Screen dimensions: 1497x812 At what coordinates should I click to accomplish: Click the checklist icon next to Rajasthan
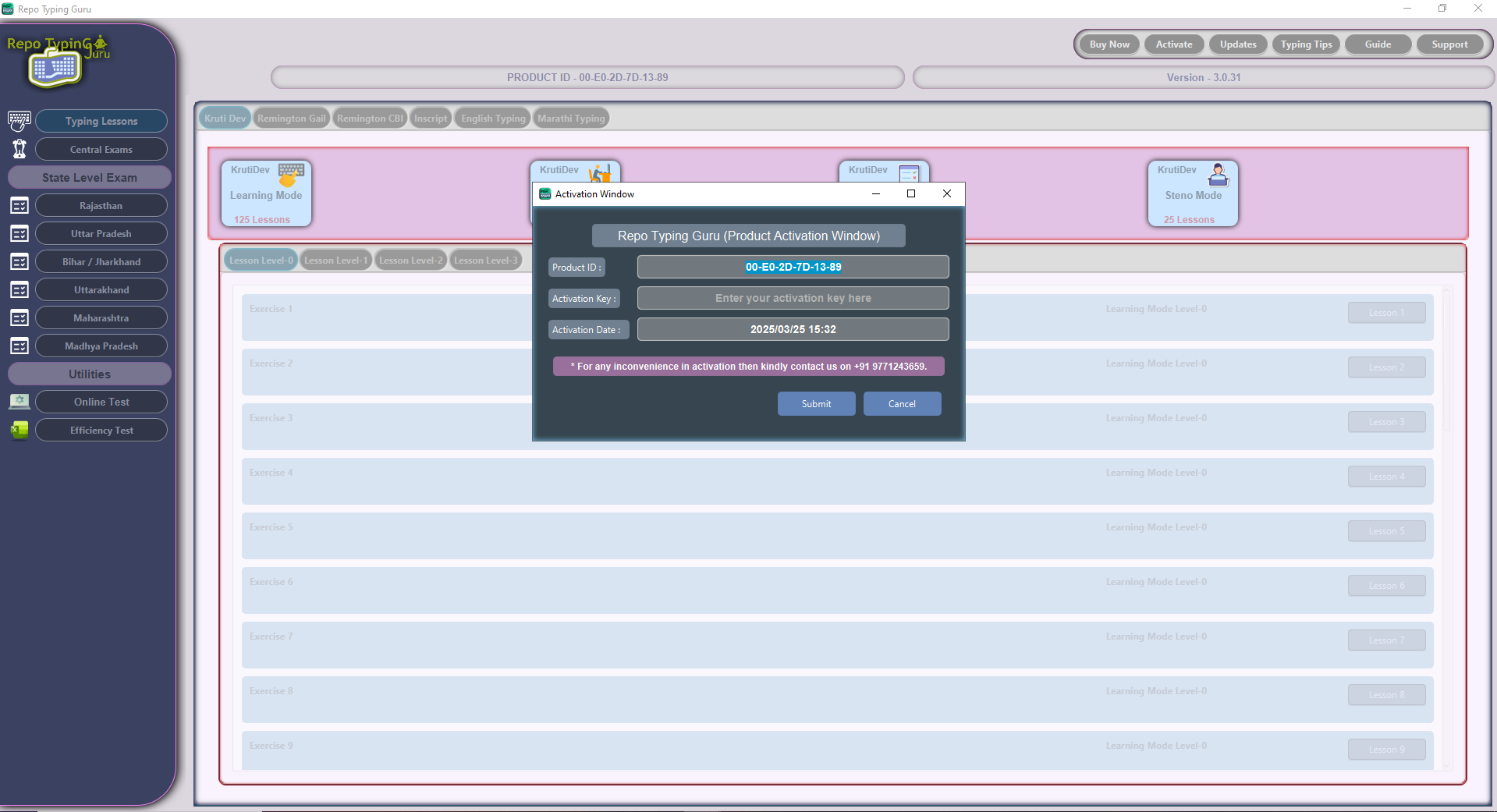pos(20,206)
